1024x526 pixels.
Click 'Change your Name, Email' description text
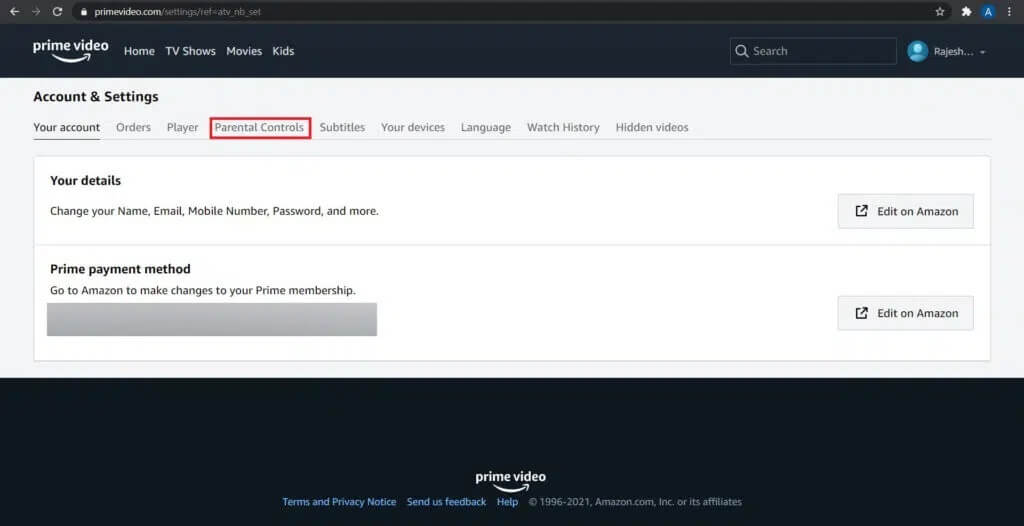tap(214, 211)
